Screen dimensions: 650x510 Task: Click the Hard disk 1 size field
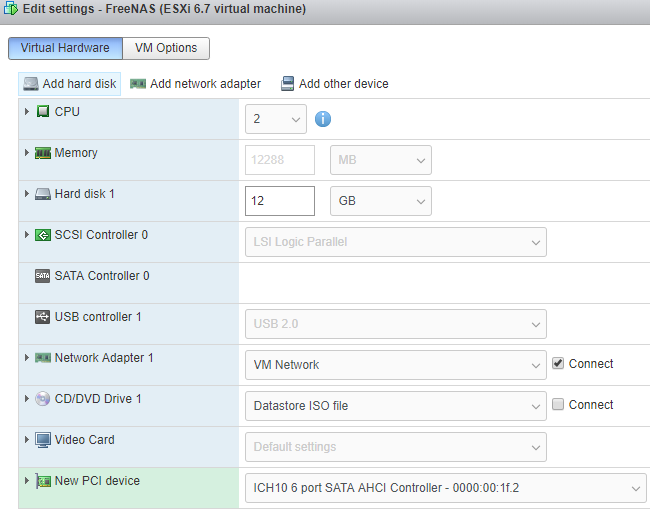pyautogui.click(x=280, y=201)
